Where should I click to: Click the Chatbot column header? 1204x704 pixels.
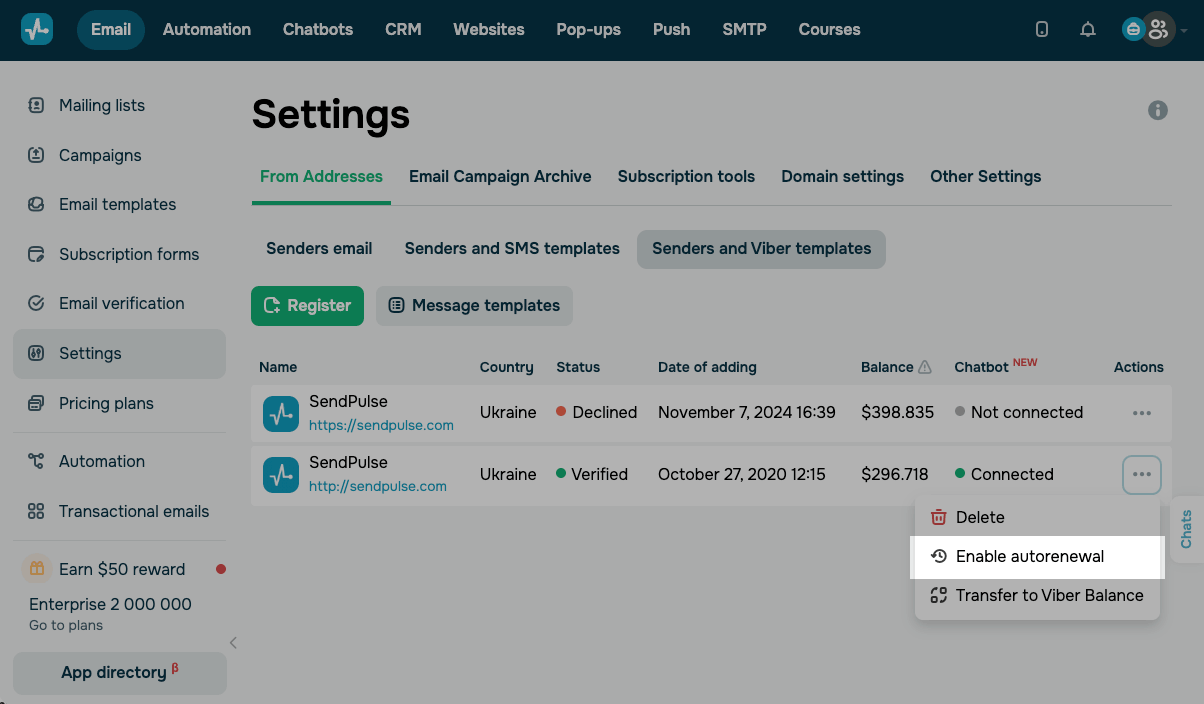pos(982,367)
